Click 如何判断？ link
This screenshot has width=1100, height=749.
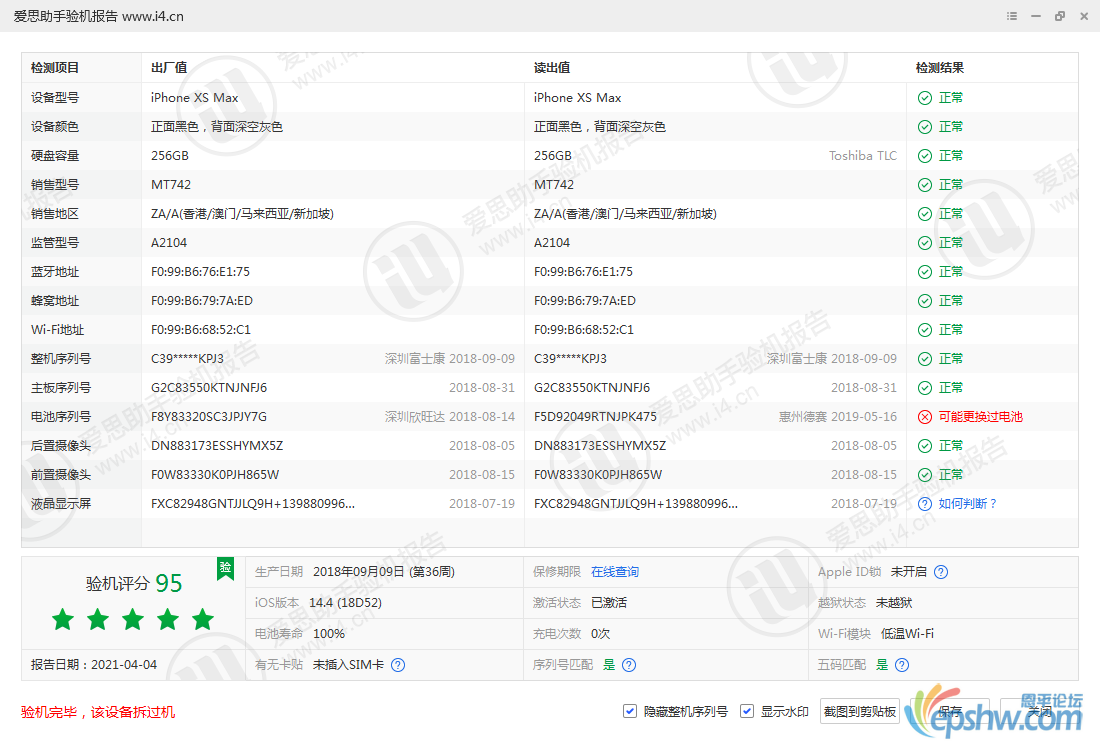point(968,504)
